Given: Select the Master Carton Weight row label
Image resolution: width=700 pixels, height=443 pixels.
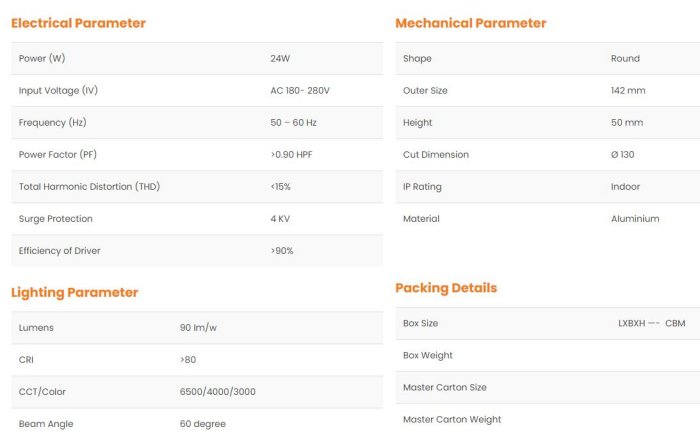Looking at the screenshot, I should pos(452,420).
